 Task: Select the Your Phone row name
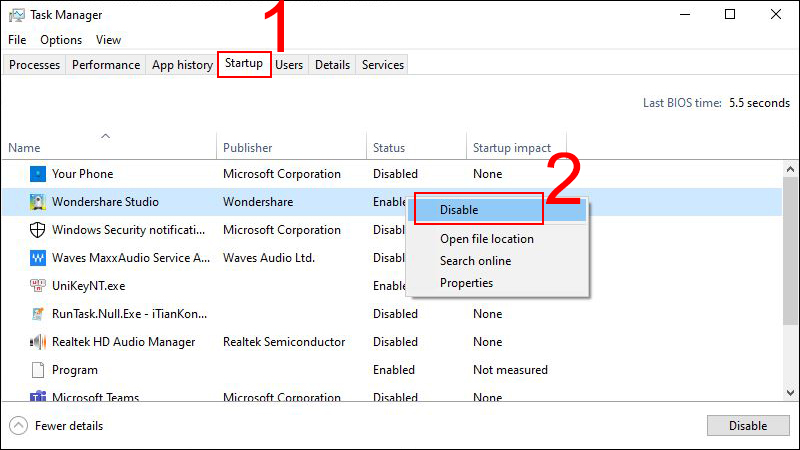point(83,174)
